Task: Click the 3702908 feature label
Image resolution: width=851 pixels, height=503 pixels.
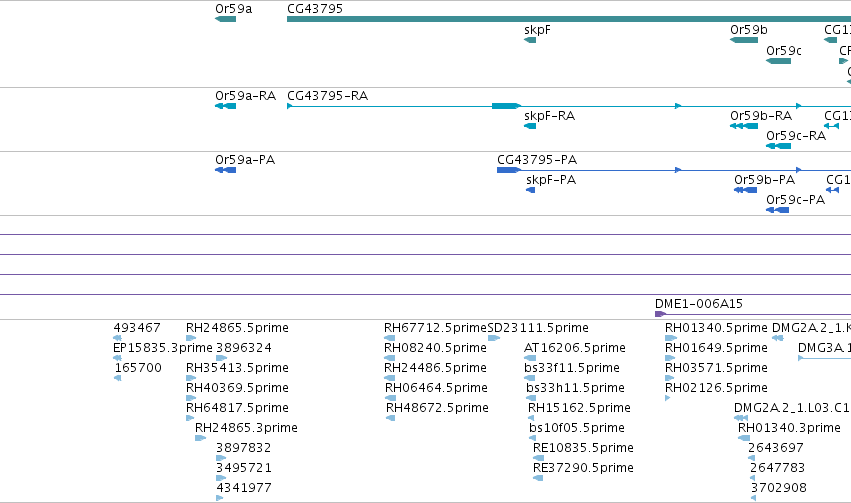Action: tap(779, 488)
